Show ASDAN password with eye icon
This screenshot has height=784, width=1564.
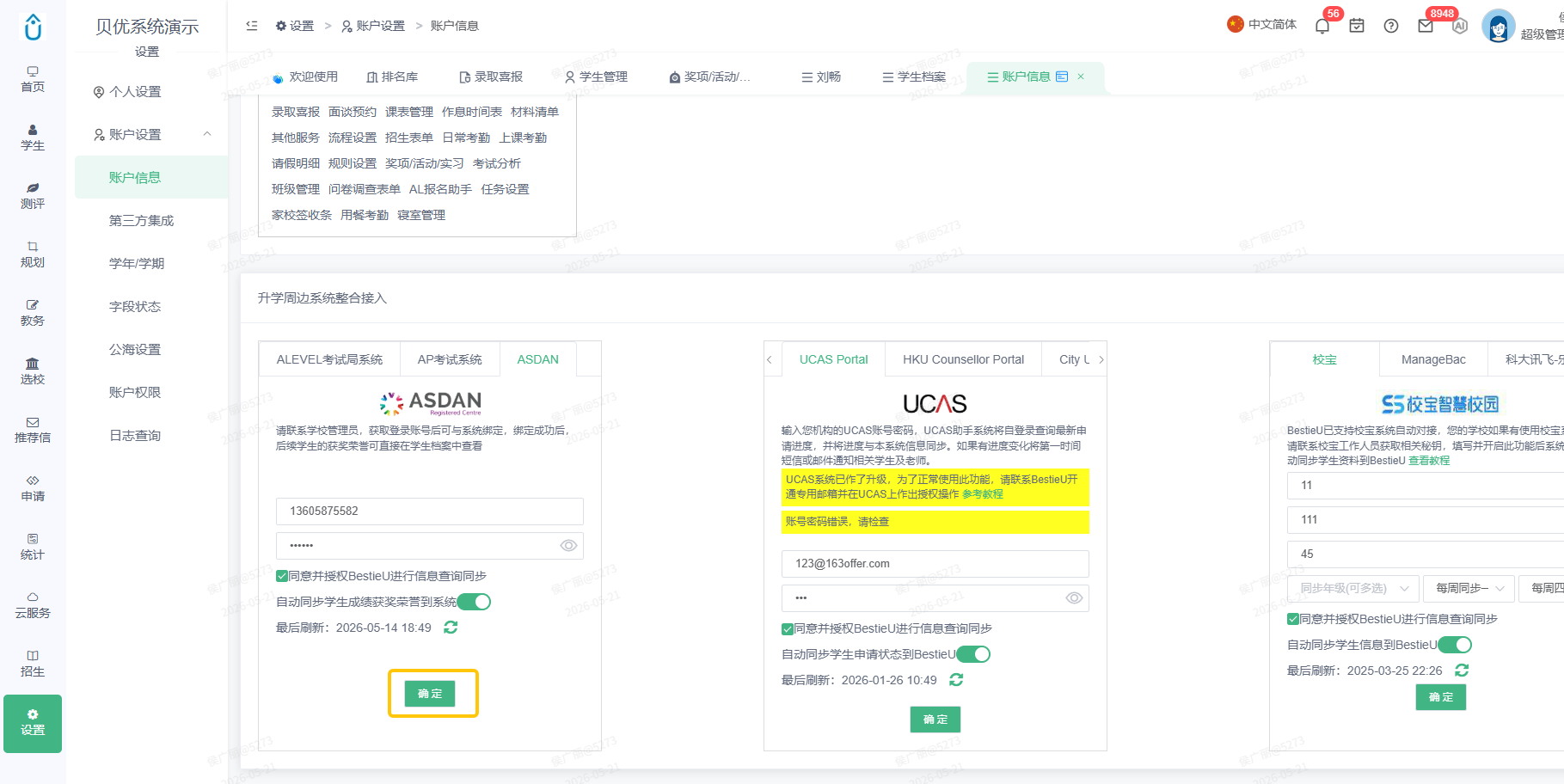568,546
